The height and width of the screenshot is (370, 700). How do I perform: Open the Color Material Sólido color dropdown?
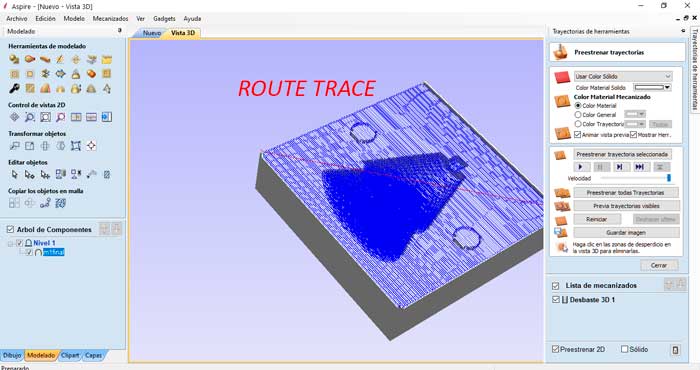point(652,87)
